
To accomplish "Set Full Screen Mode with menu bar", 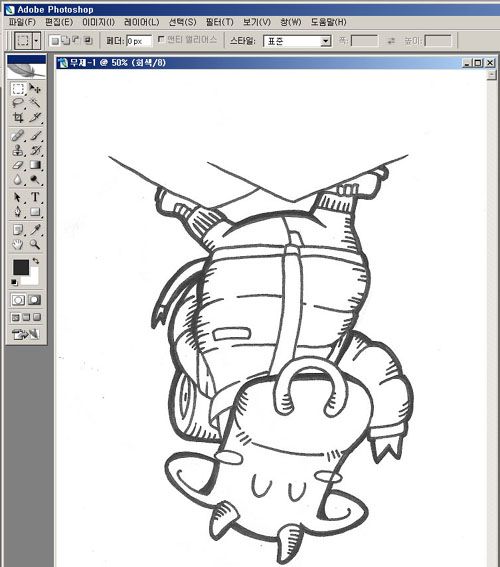I will [26, 317].
